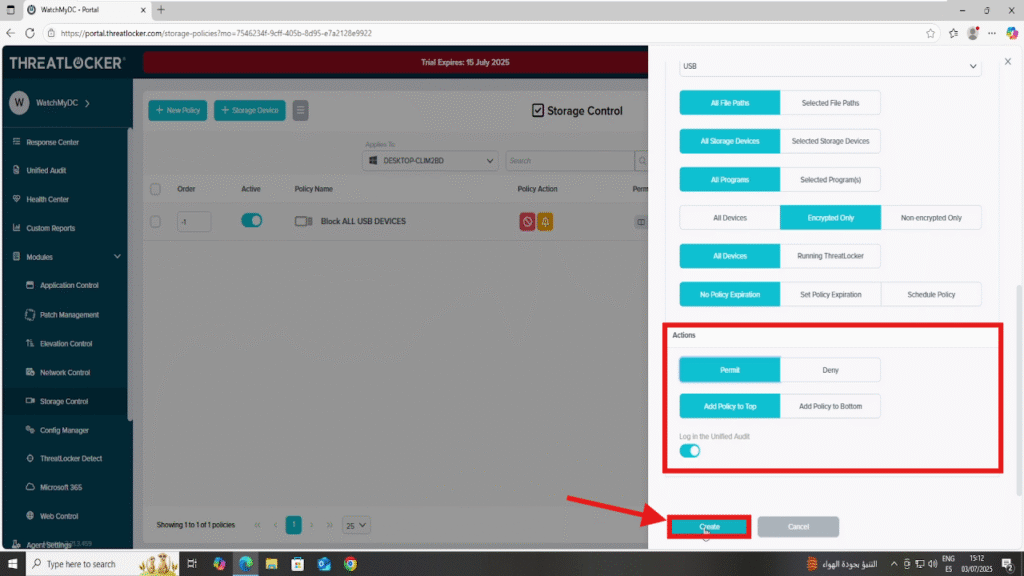The image size is (1024, 576).
Task: Click the red deny policy action icon
Action: point(527,221)
